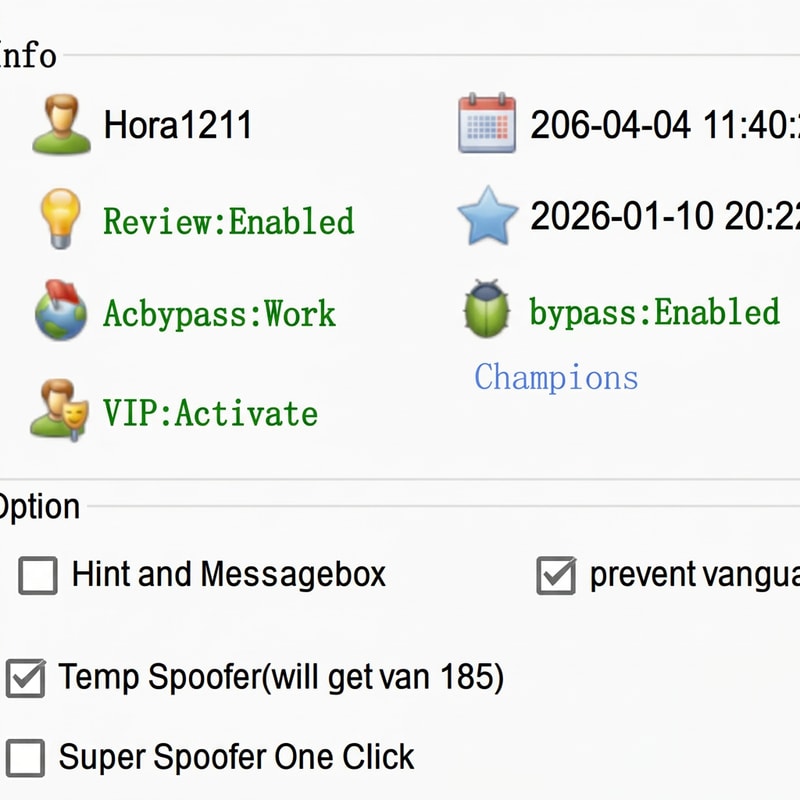This screenshot has height=800, width=800.
Task: Select the Hora1211 username text
Action: click(x=177, y=126)
